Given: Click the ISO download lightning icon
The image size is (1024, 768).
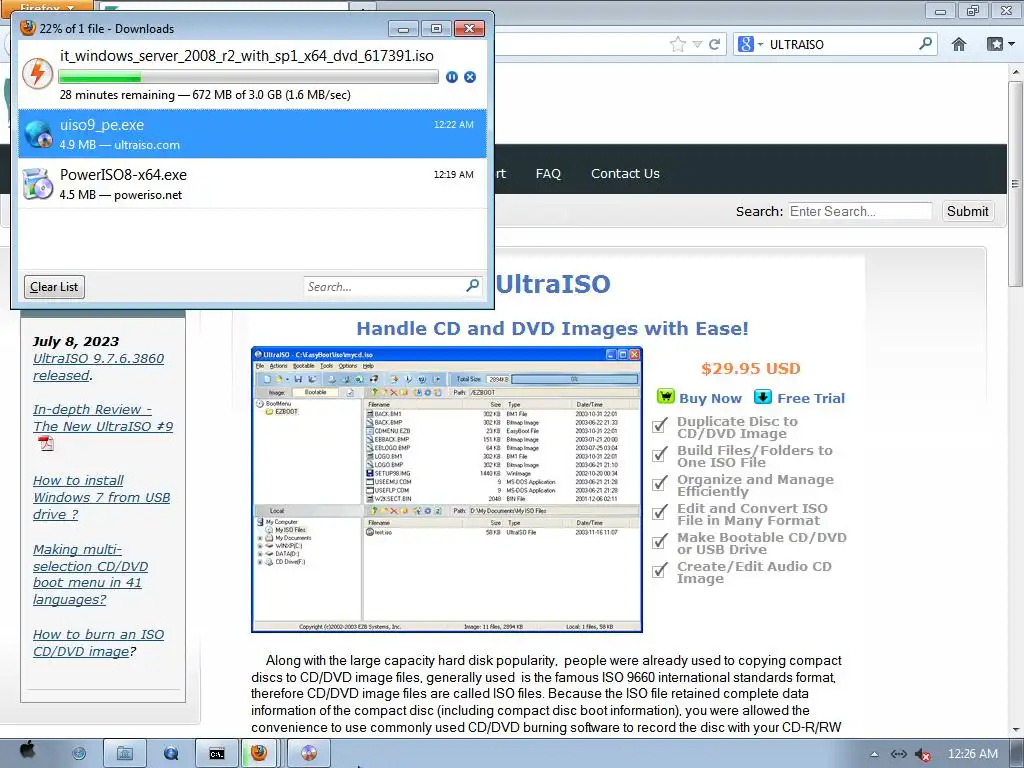Looking at the screenshot, I should click(37, 73).
